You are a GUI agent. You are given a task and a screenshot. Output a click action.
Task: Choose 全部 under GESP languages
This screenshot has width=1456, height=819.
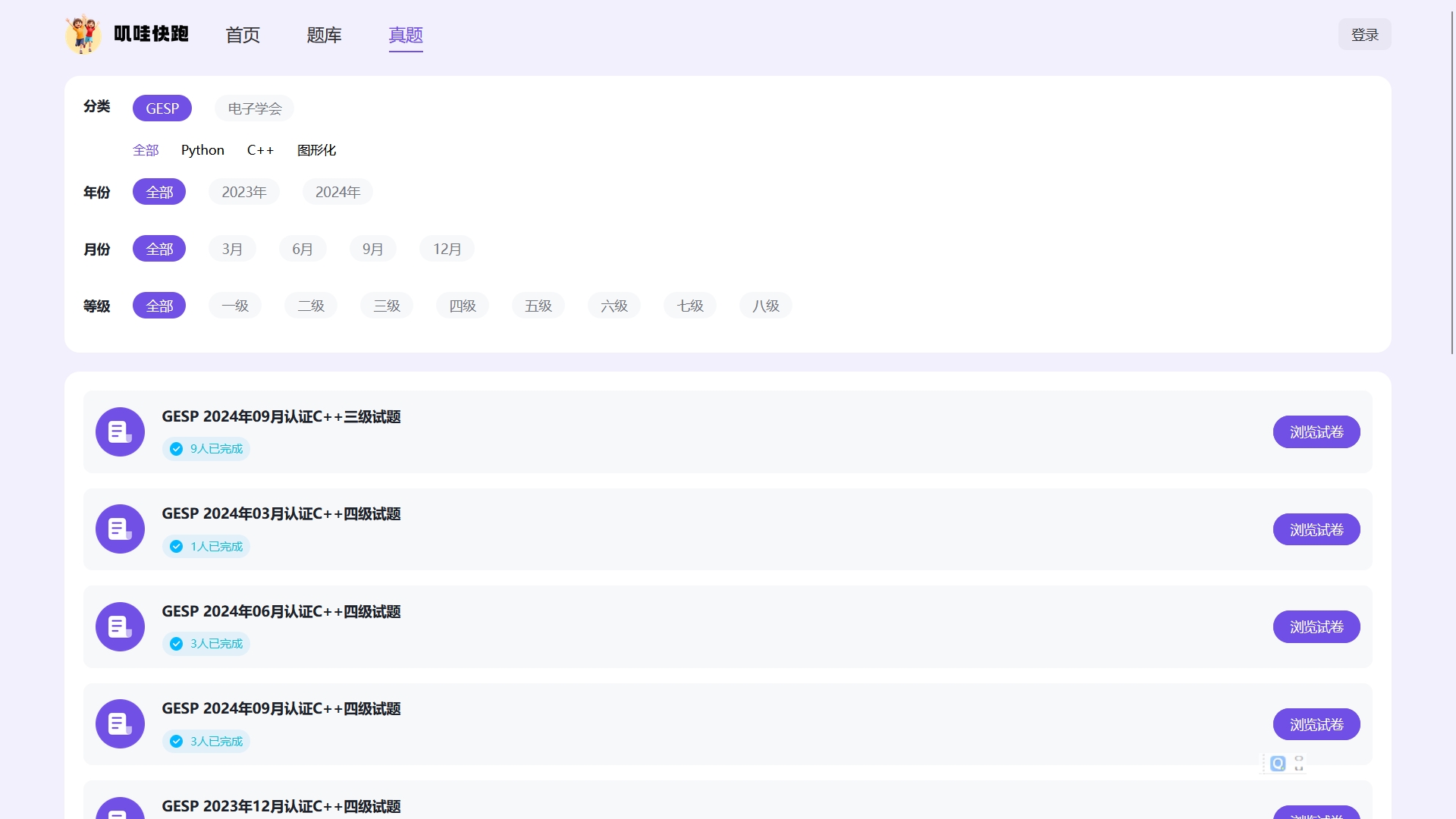pyautogui.click(x=146, y=150)
